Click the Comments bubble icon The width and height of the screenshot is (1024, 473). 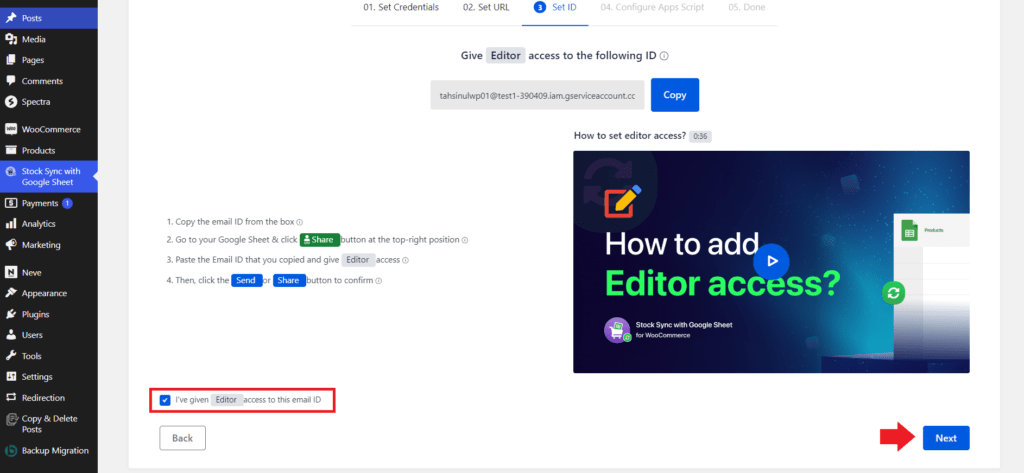tap(10, 81)
